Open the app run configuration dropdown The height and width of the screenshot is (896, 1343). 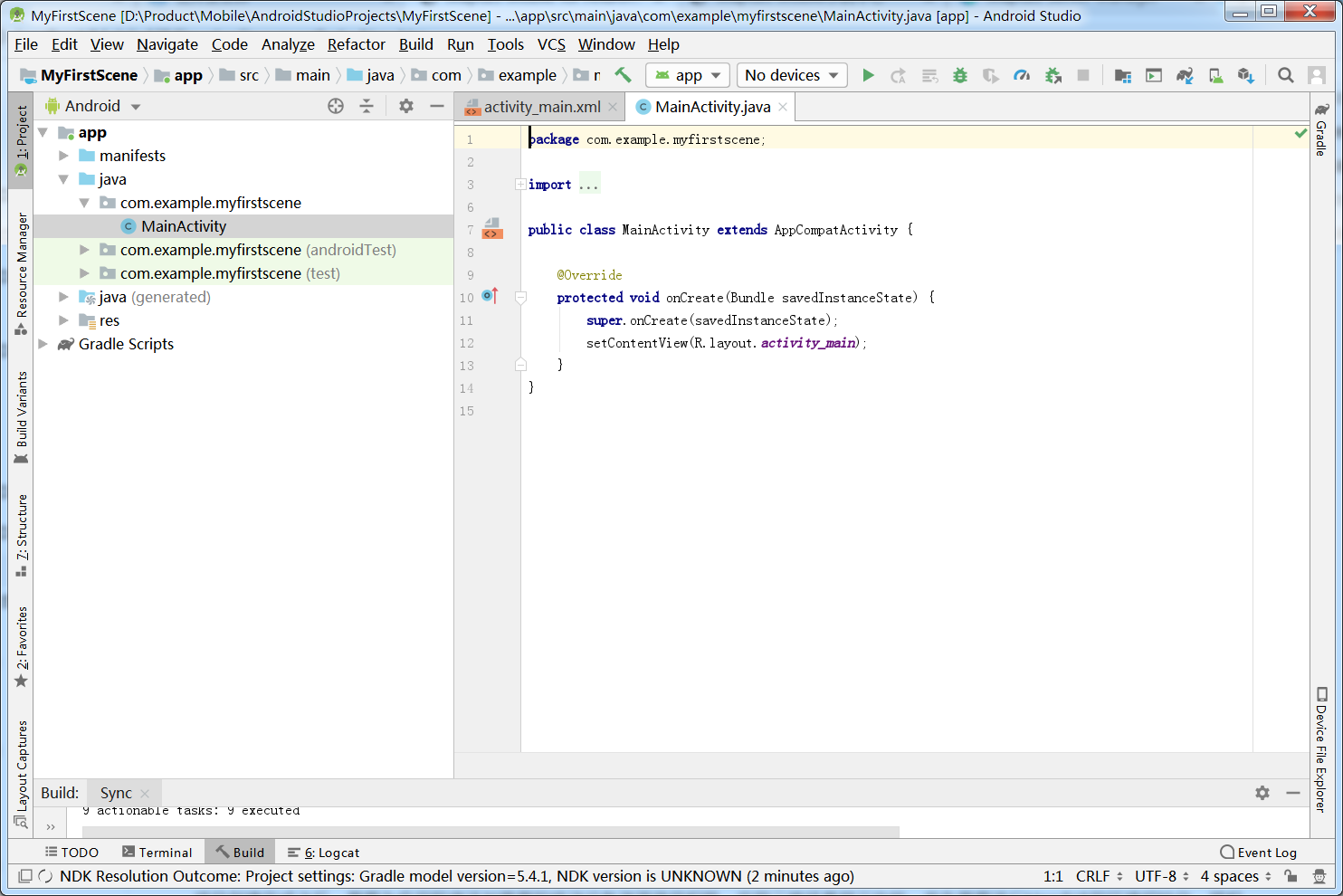(688, 75)
